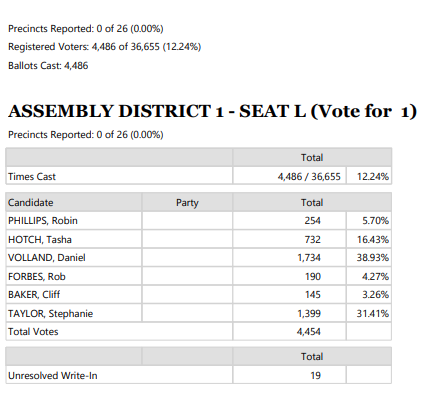Click the 38.93% percentage for Volland
Viewport: 434px width, 413px height.
pos(373,258)
